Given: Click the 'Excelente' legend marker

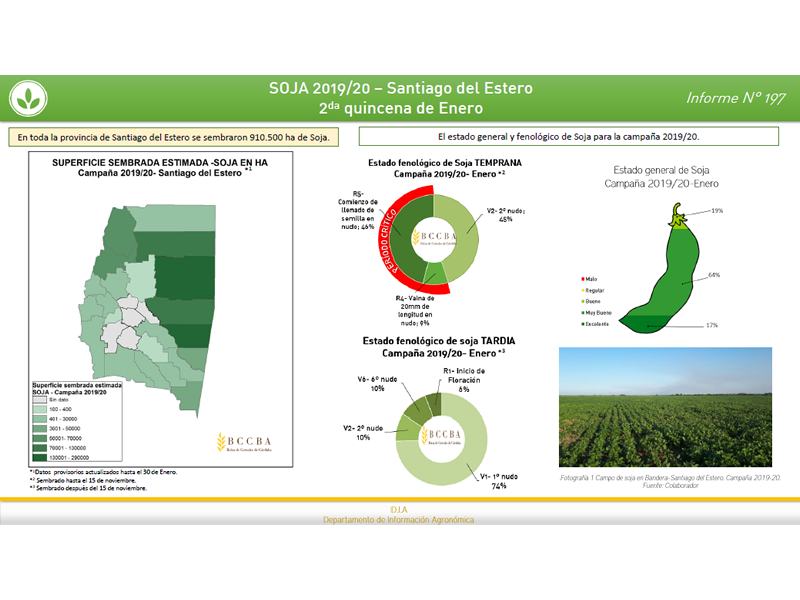Looking at the screenshot, I should (x=583, y=324).
